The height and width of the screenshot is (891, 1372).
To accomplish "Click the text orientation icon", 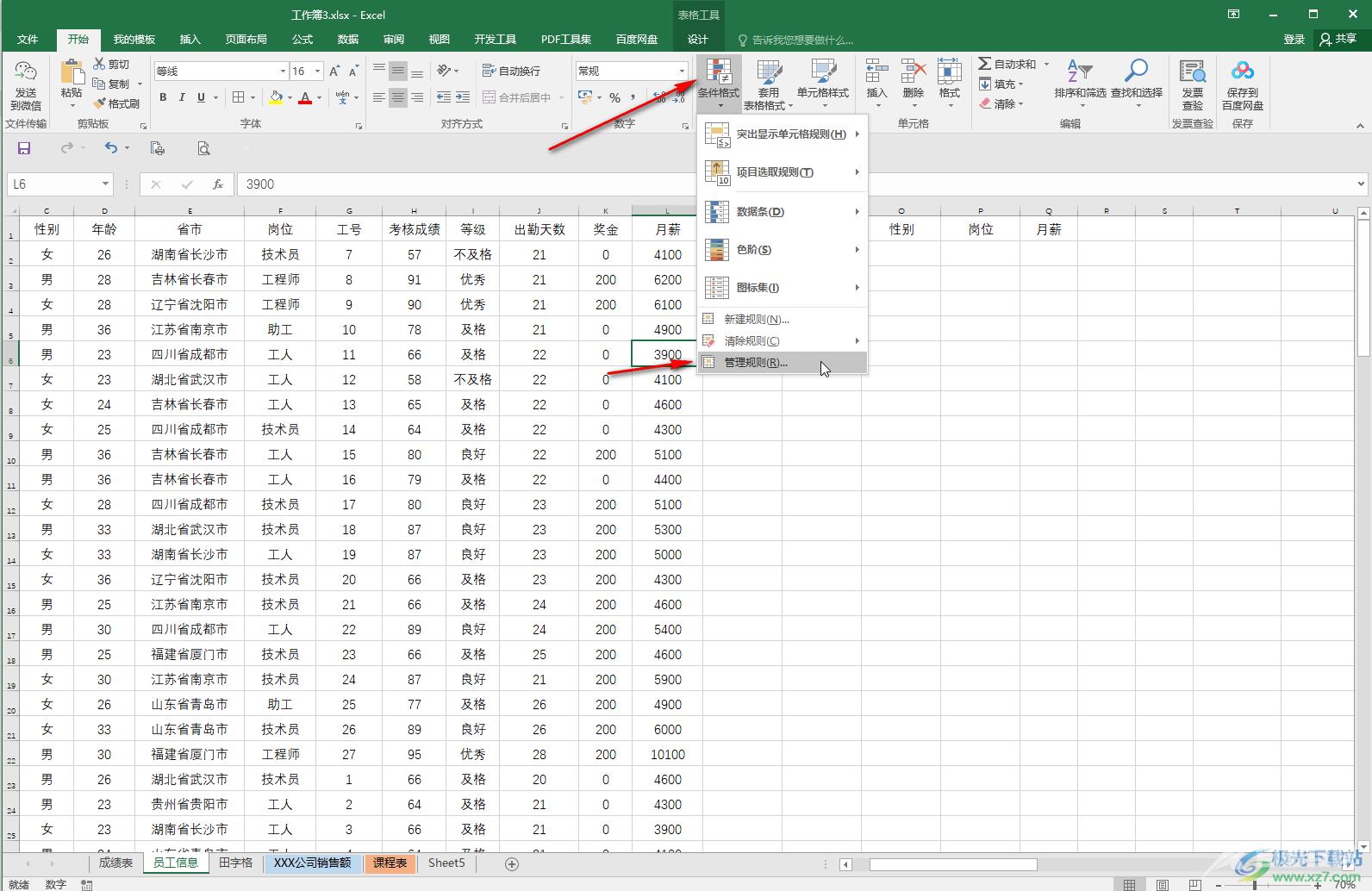I will [444, 71].
